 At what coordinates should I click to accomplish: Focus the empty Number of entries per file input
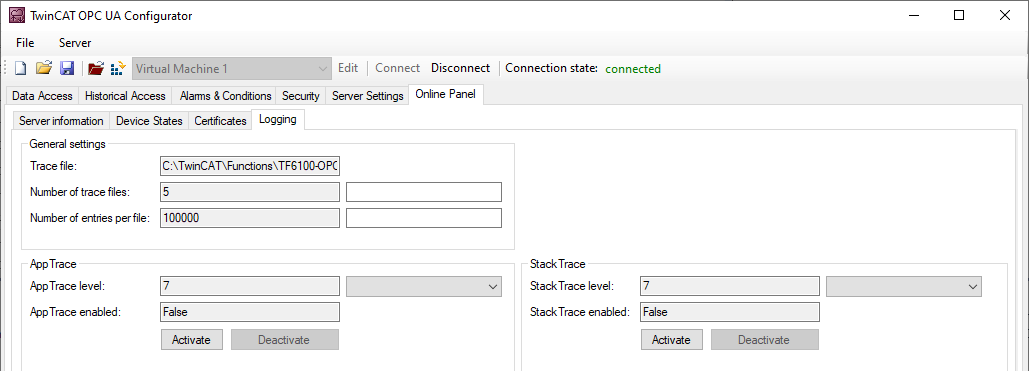click(424, 218)
